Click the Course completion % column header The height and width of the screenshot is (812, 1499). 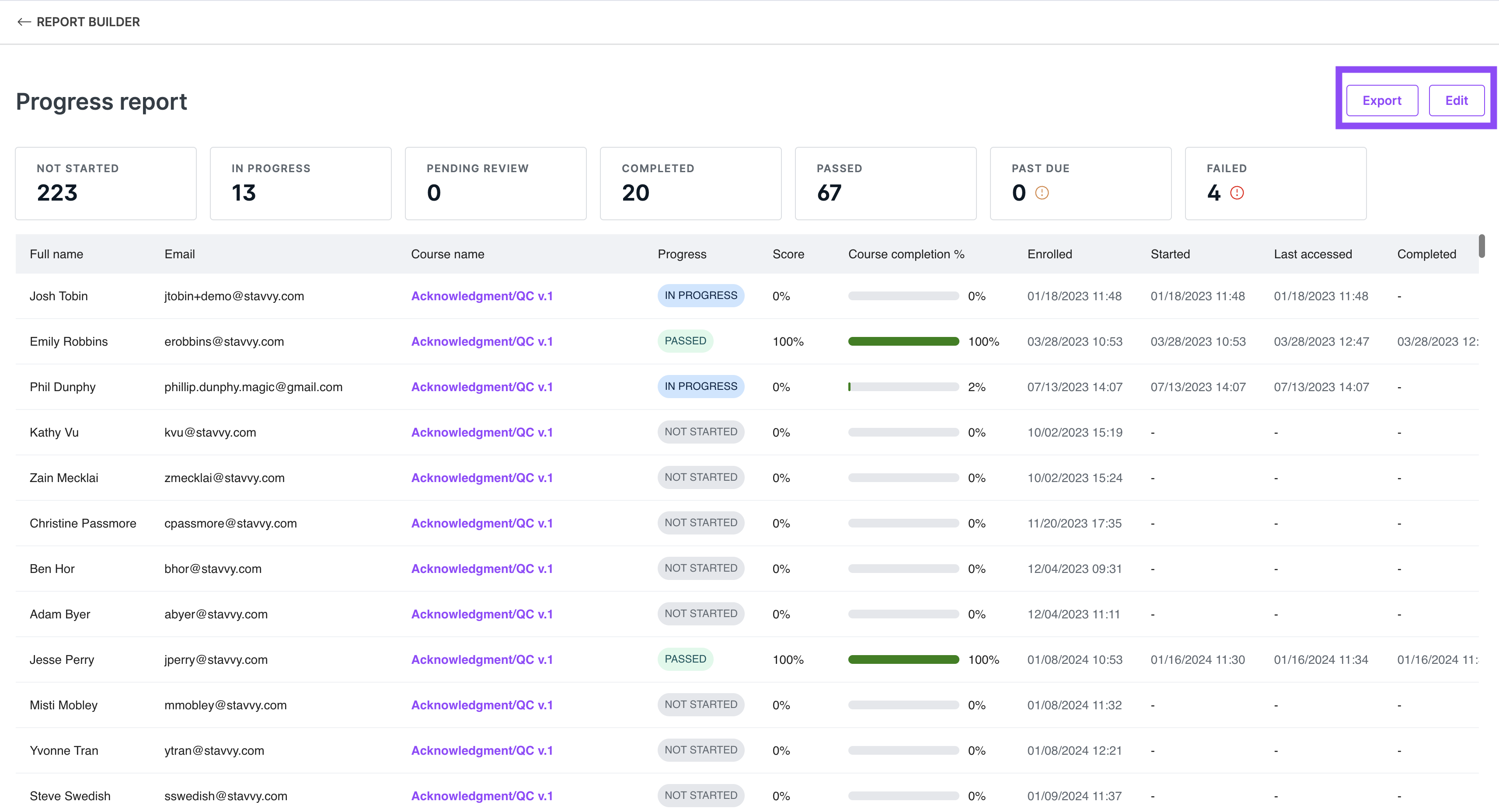pyautogui.click(x=906, y=254)
